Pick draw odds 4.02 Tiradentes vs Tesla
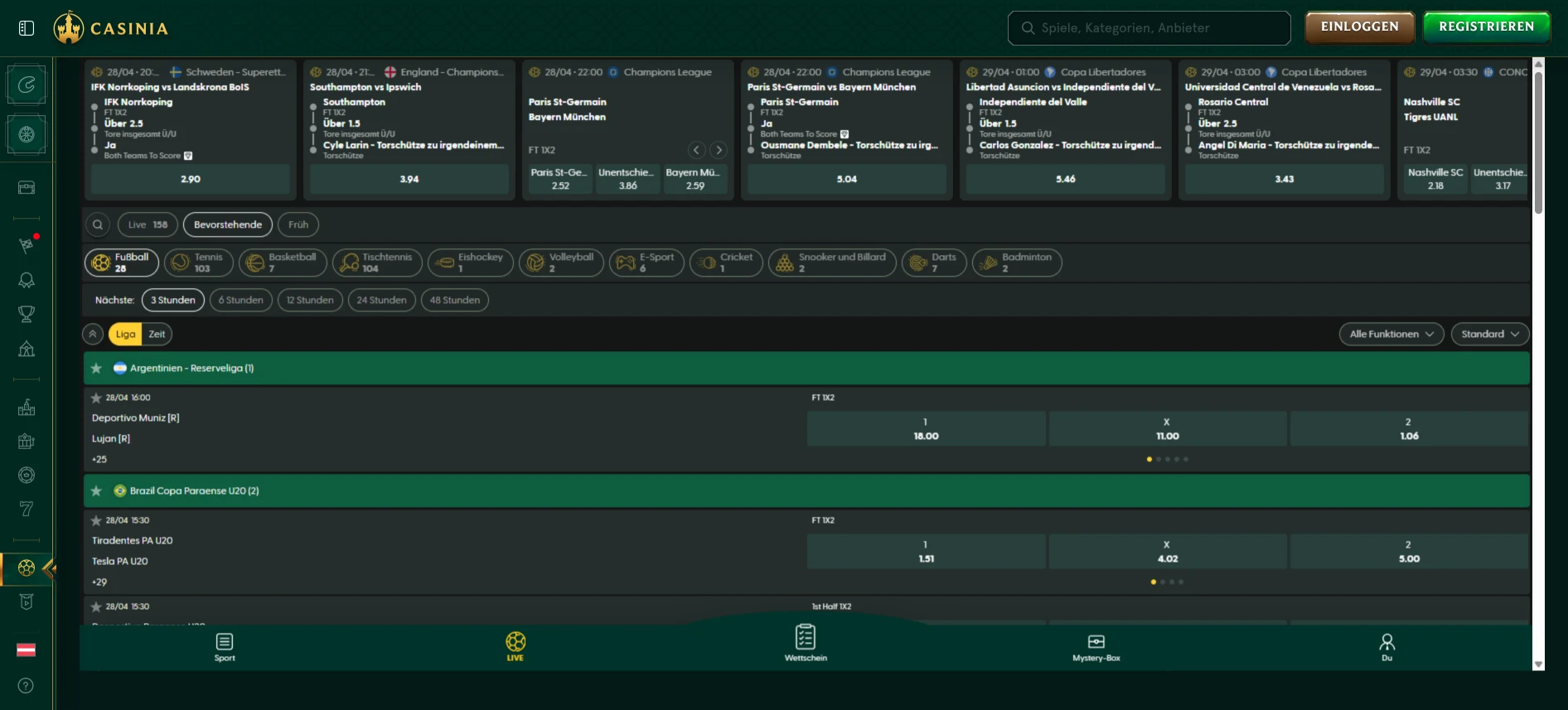The height and width of the screenshot is (710, 1568). pos(1168,552)
